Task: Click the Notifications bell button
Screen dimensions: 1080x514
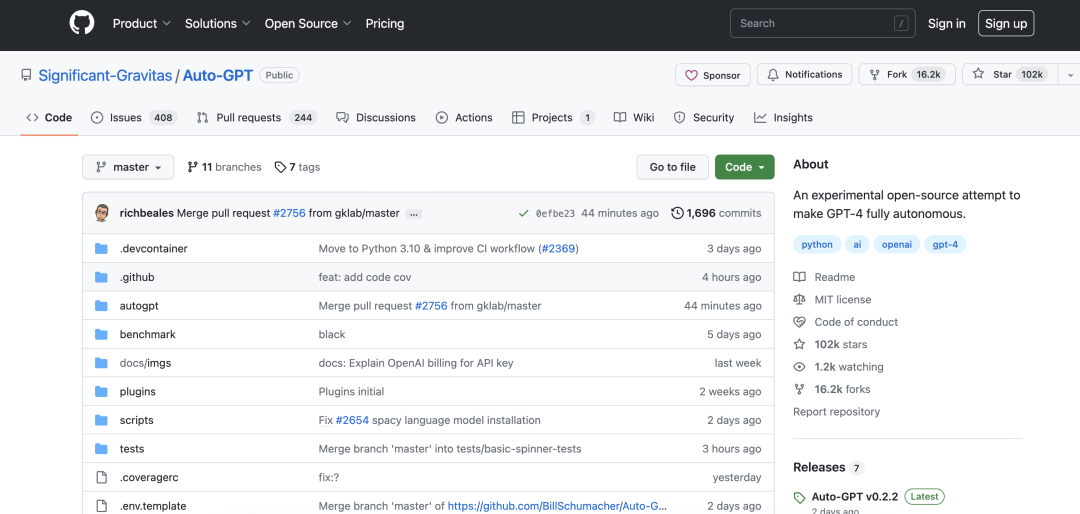Action: pos(804,74)
